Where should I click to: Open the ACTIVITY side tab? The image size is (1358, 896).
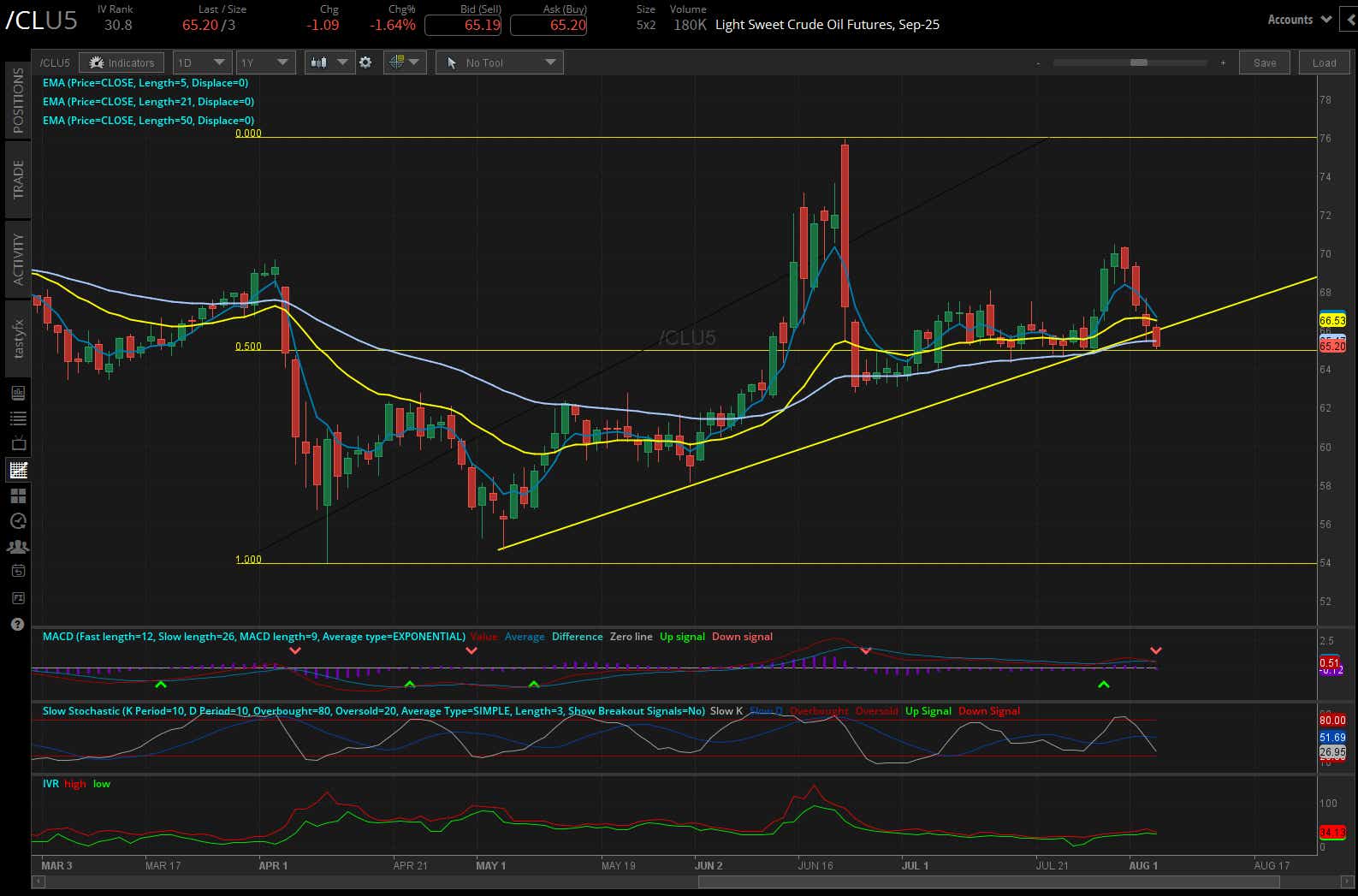(x=18, y=258)
